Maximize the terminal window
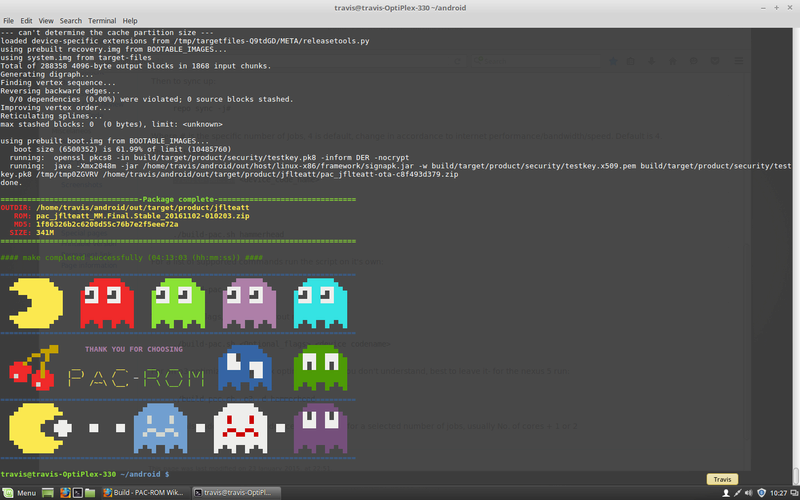800x500 pixels. coord(777,8)
